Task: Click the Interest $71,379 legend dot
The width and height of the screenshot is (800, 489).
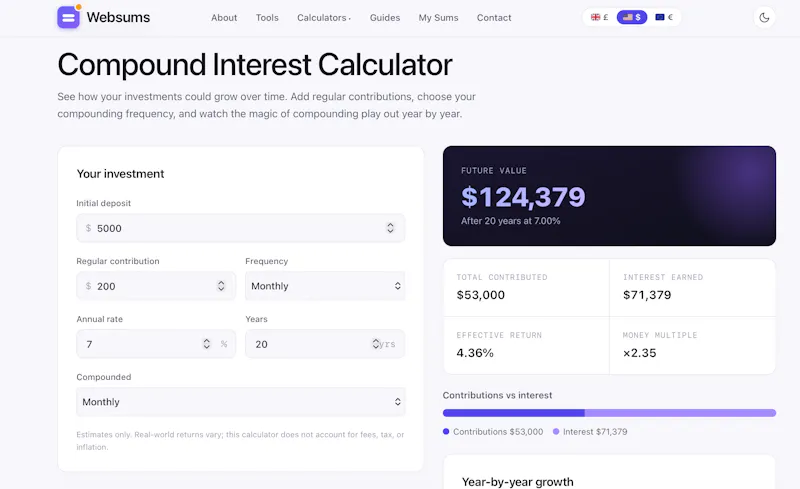Action: (556, 431)
